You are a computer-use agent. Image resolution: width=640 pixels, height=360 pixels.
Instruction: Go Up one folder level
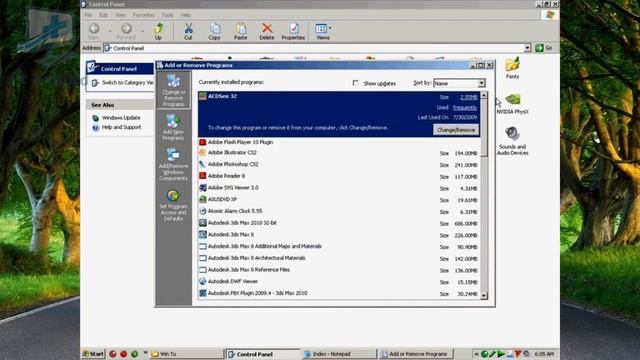158,31
